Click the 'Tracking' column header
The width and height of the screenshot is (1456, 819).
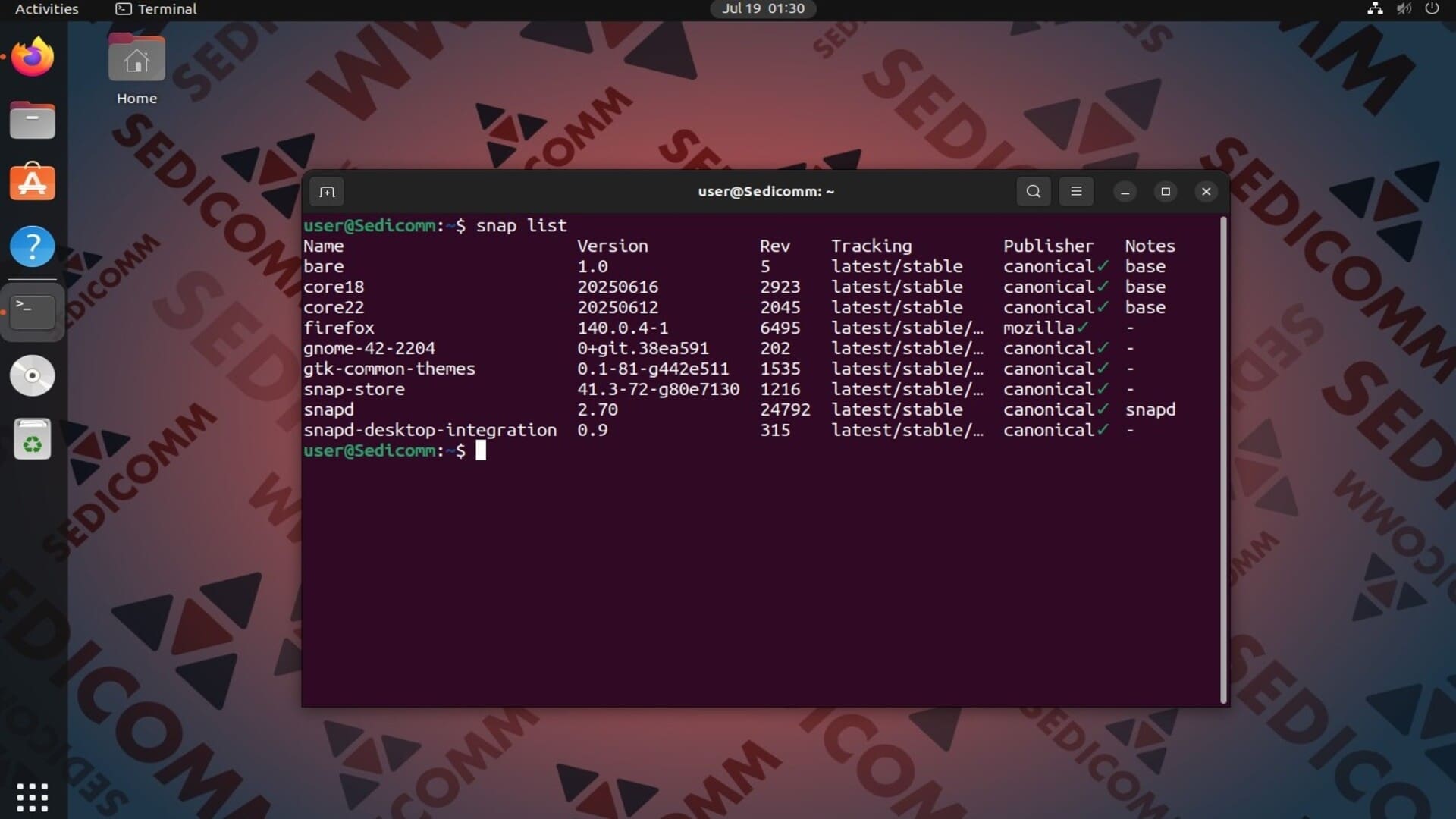pyautogui.click(x=871, y=246)
